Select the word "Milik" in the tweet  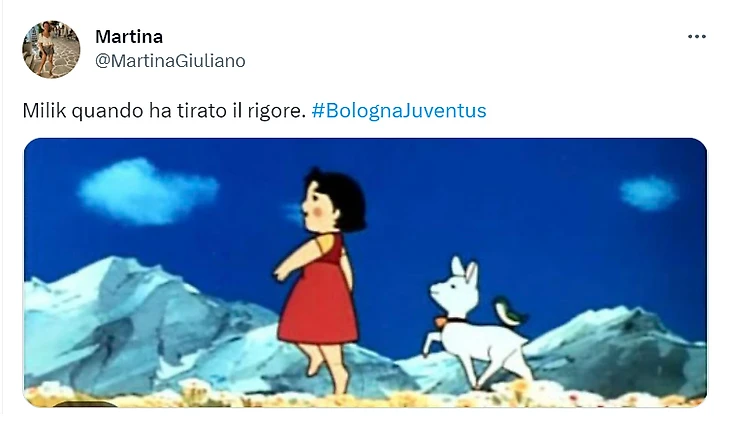tap(45, 111)
